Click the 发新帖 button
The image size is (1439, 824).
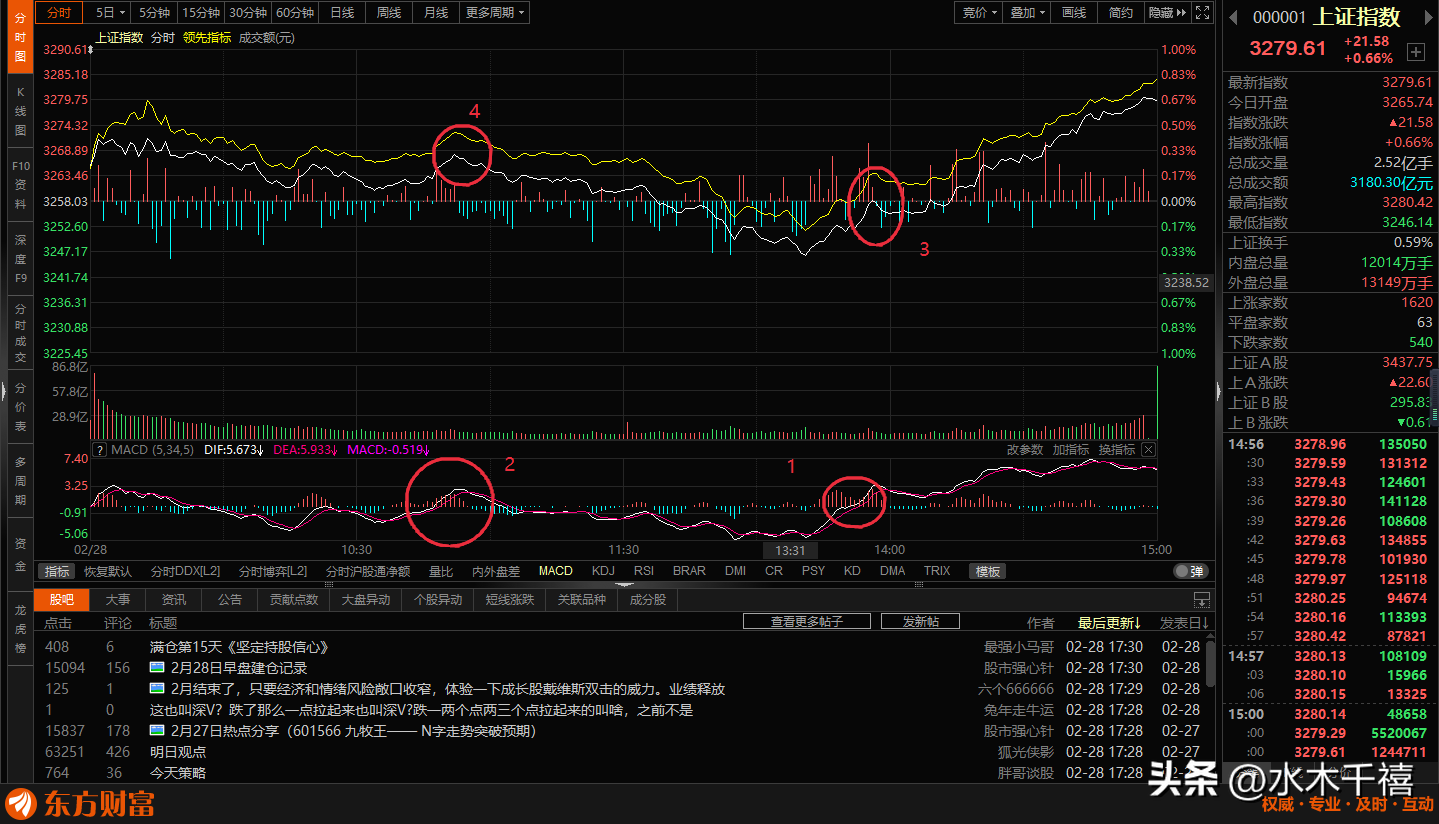tap(921, 621)
